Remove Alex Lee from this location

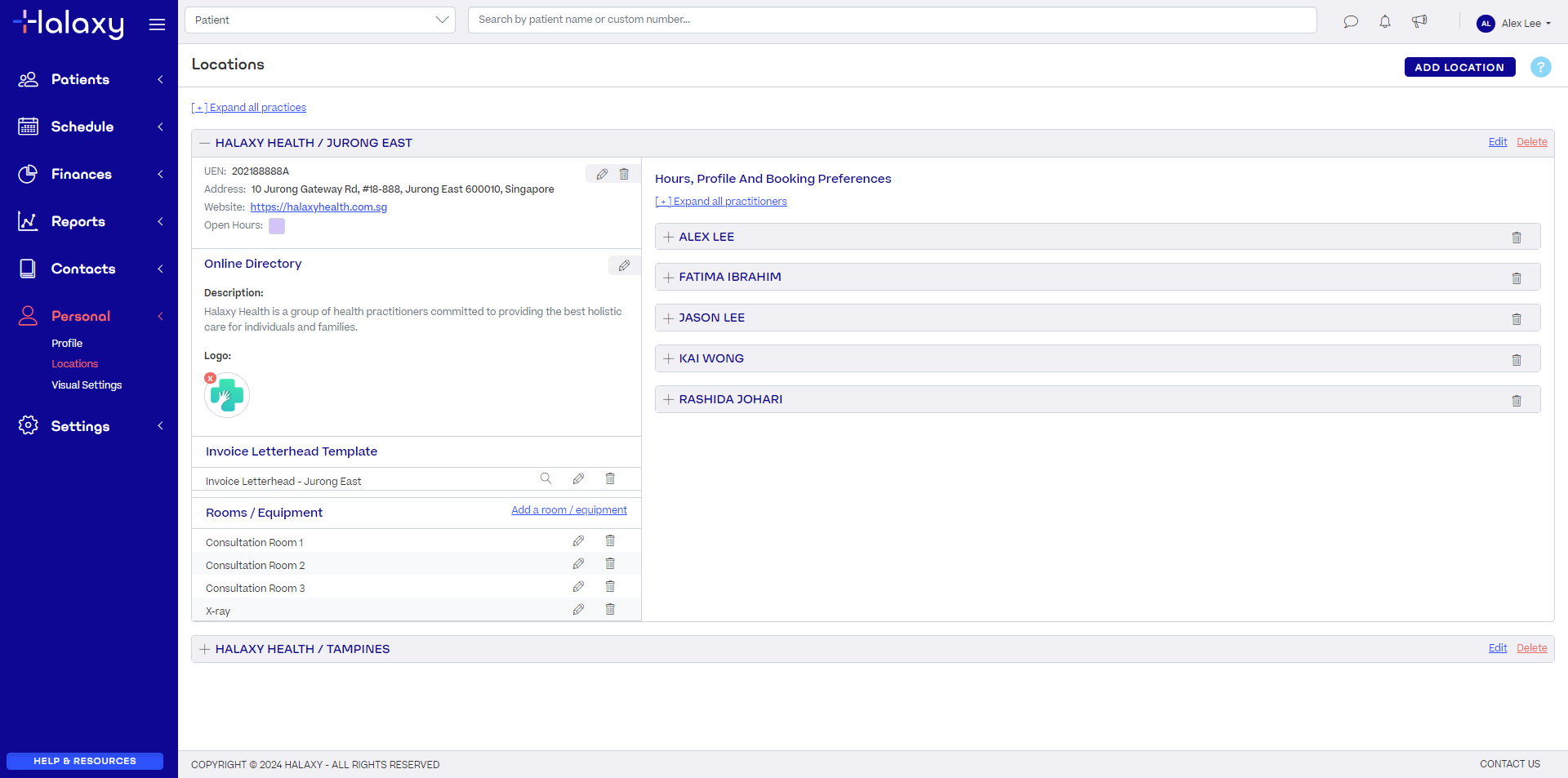click(1517, 238)
